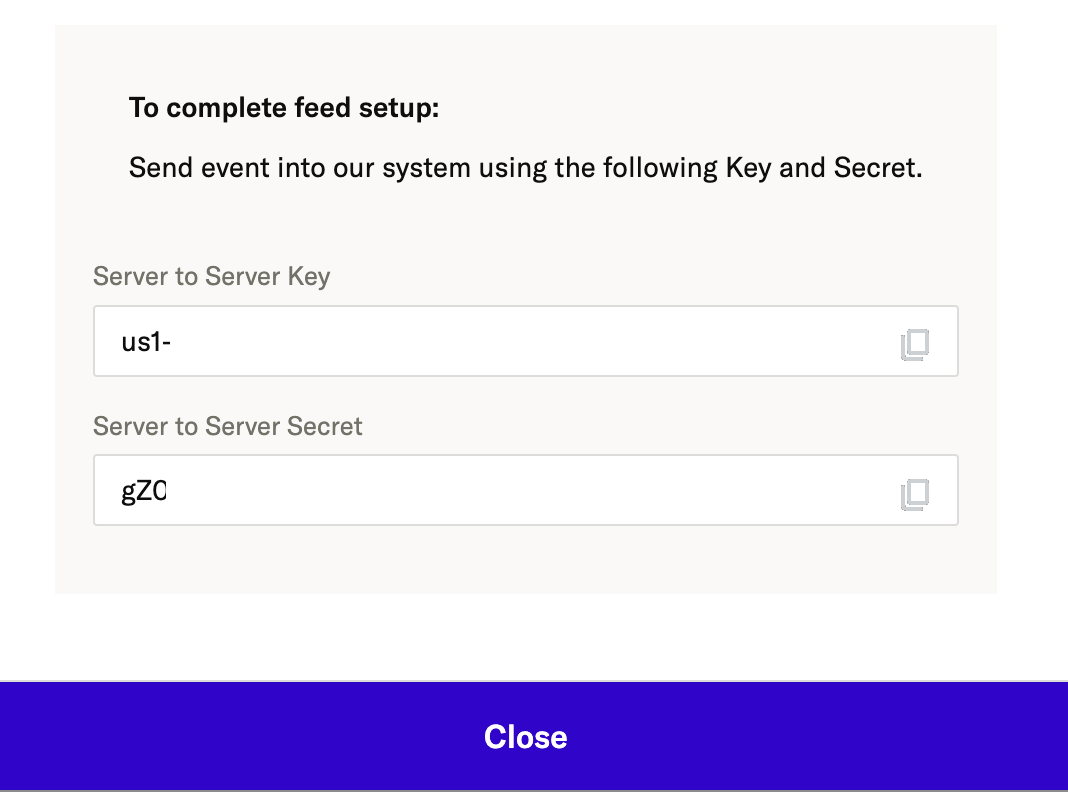Viewport: 1068px width, 792px height.
Task: Click 'To complete feed setup:' heading
Action: [x=284, y=108]
